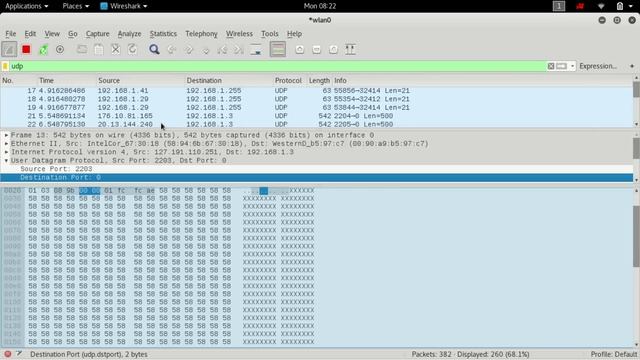Select packet 17 from 192.168.1.41

pos(317,91)
